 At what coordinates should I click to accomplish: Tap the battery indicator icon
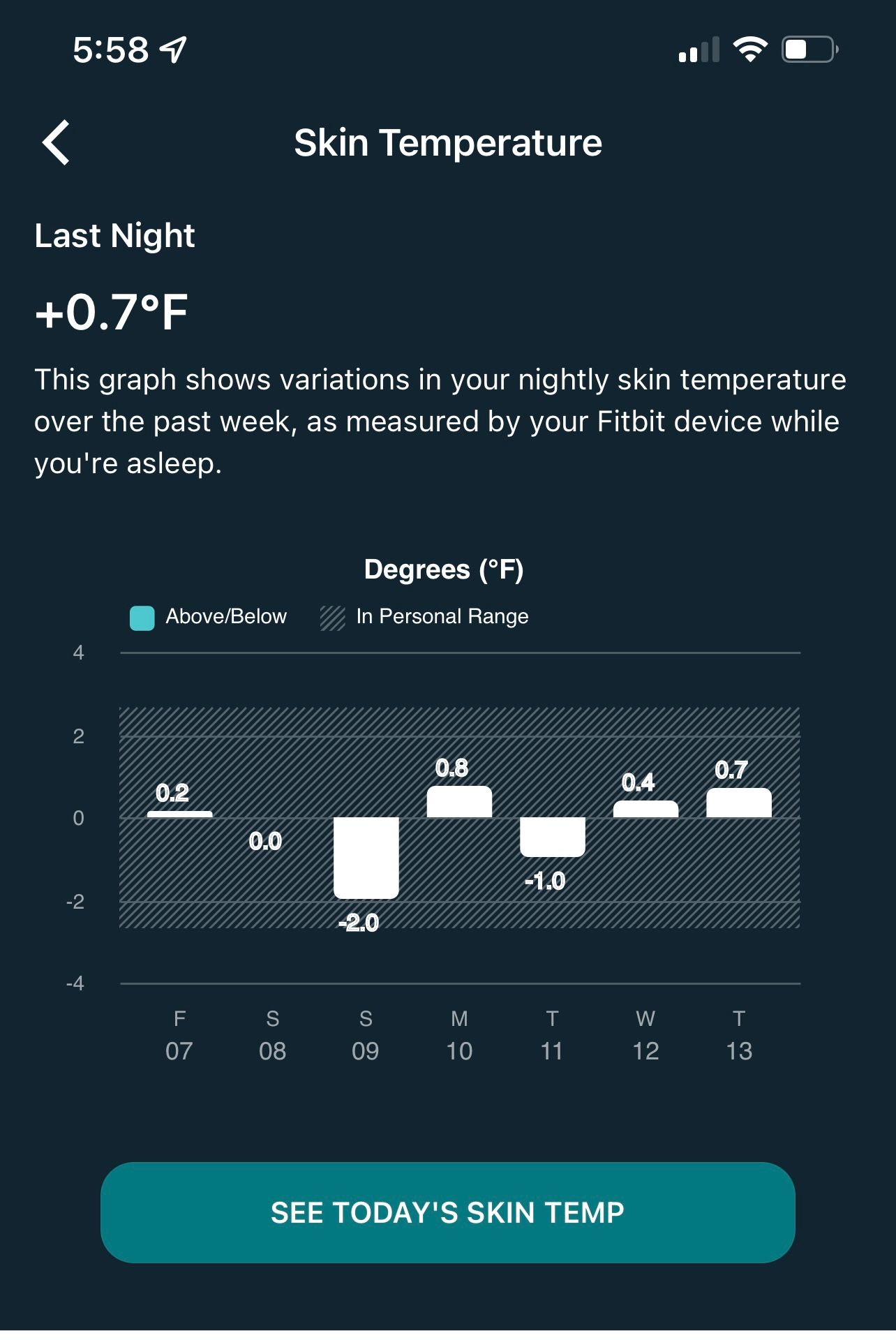[809, 50]
